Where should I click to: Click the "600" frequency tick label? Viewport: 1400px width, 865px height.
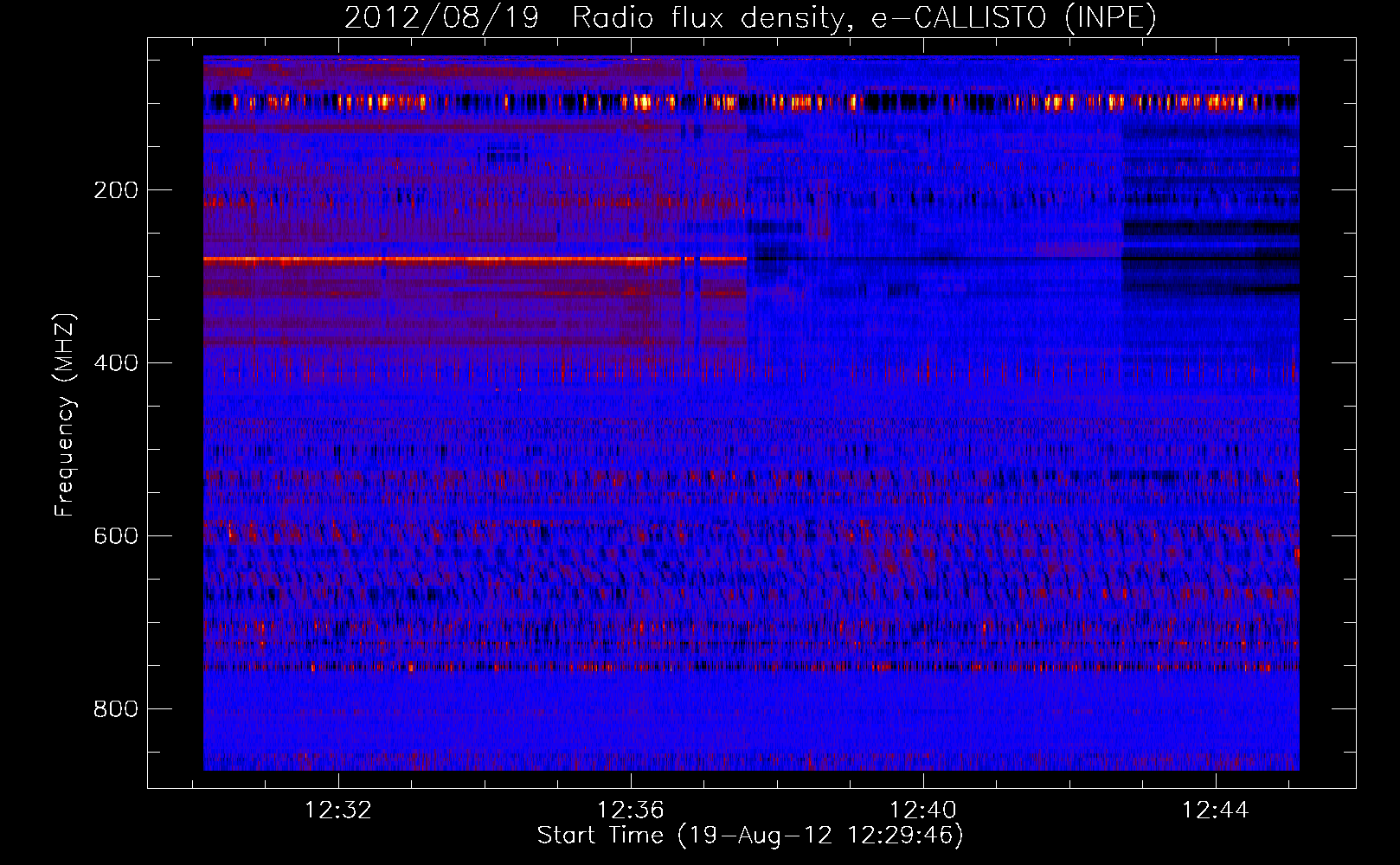pyautogui.click(x=116, y=536)
